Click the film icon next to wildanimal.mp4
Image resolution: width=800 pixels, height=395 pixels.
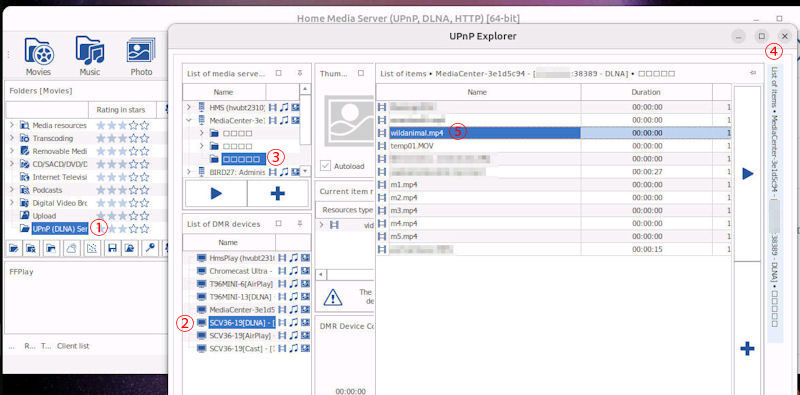(x=382, y=133)
